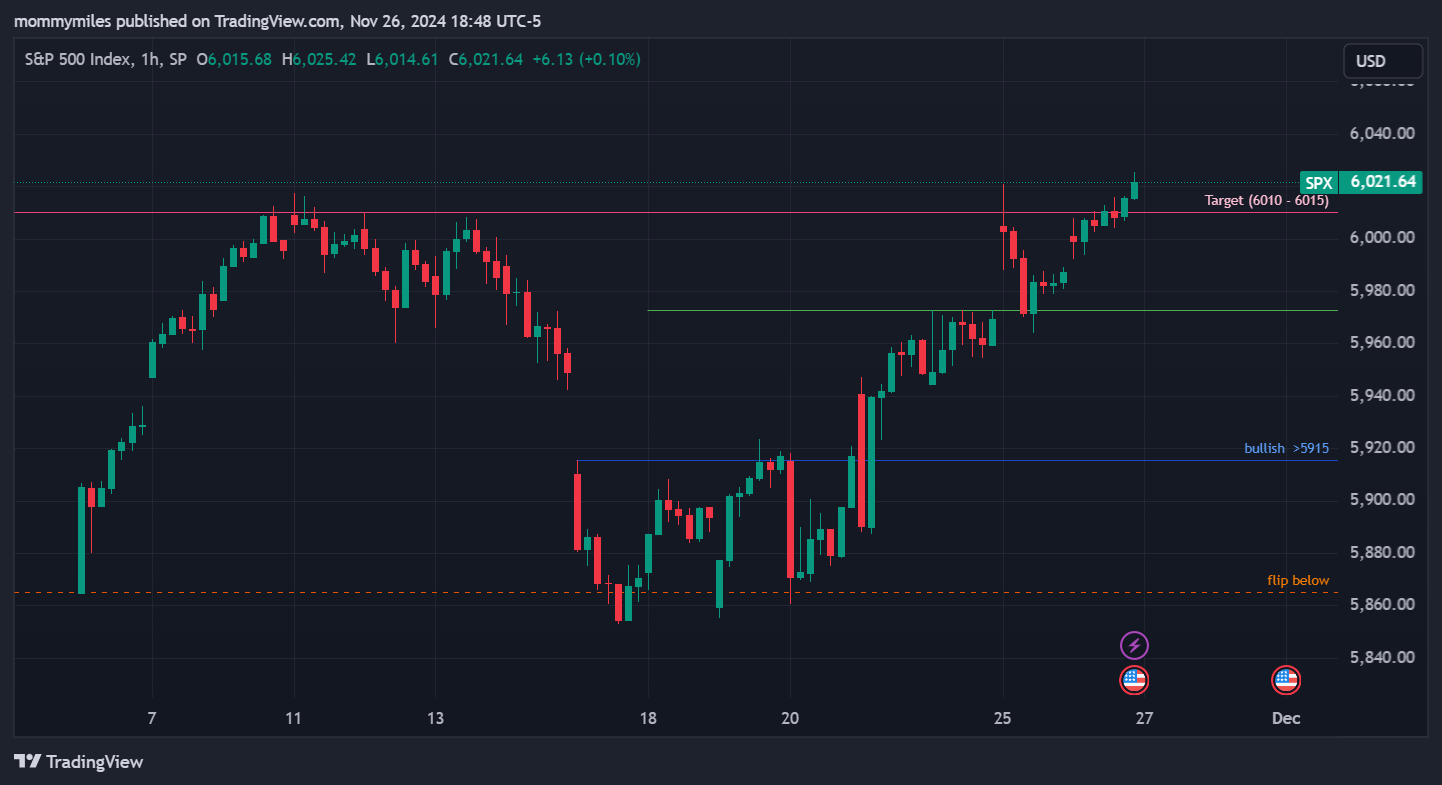Click the Dec label on time axis
This screenshot has height=785, width=1442.
coord(1286,718)
